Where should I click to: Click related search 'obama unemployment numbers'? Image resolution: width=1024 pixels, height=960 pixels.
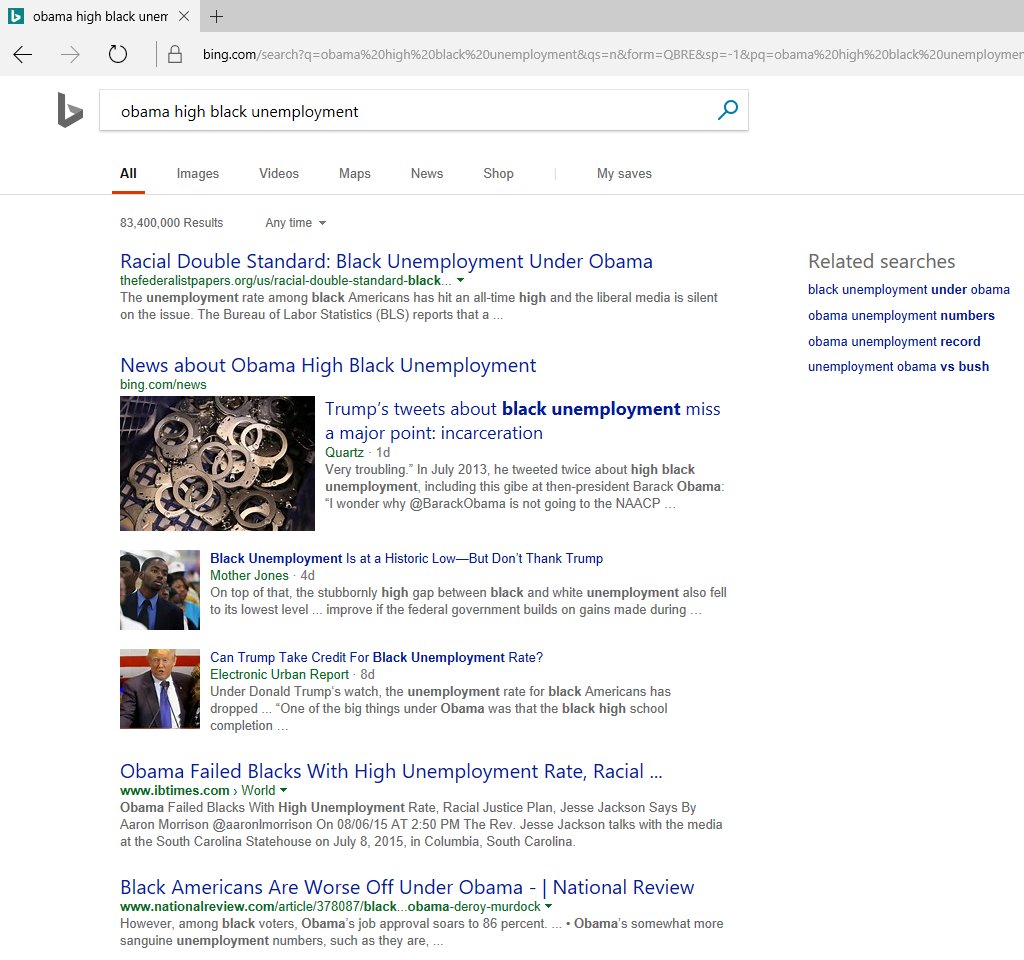point(901,315)
